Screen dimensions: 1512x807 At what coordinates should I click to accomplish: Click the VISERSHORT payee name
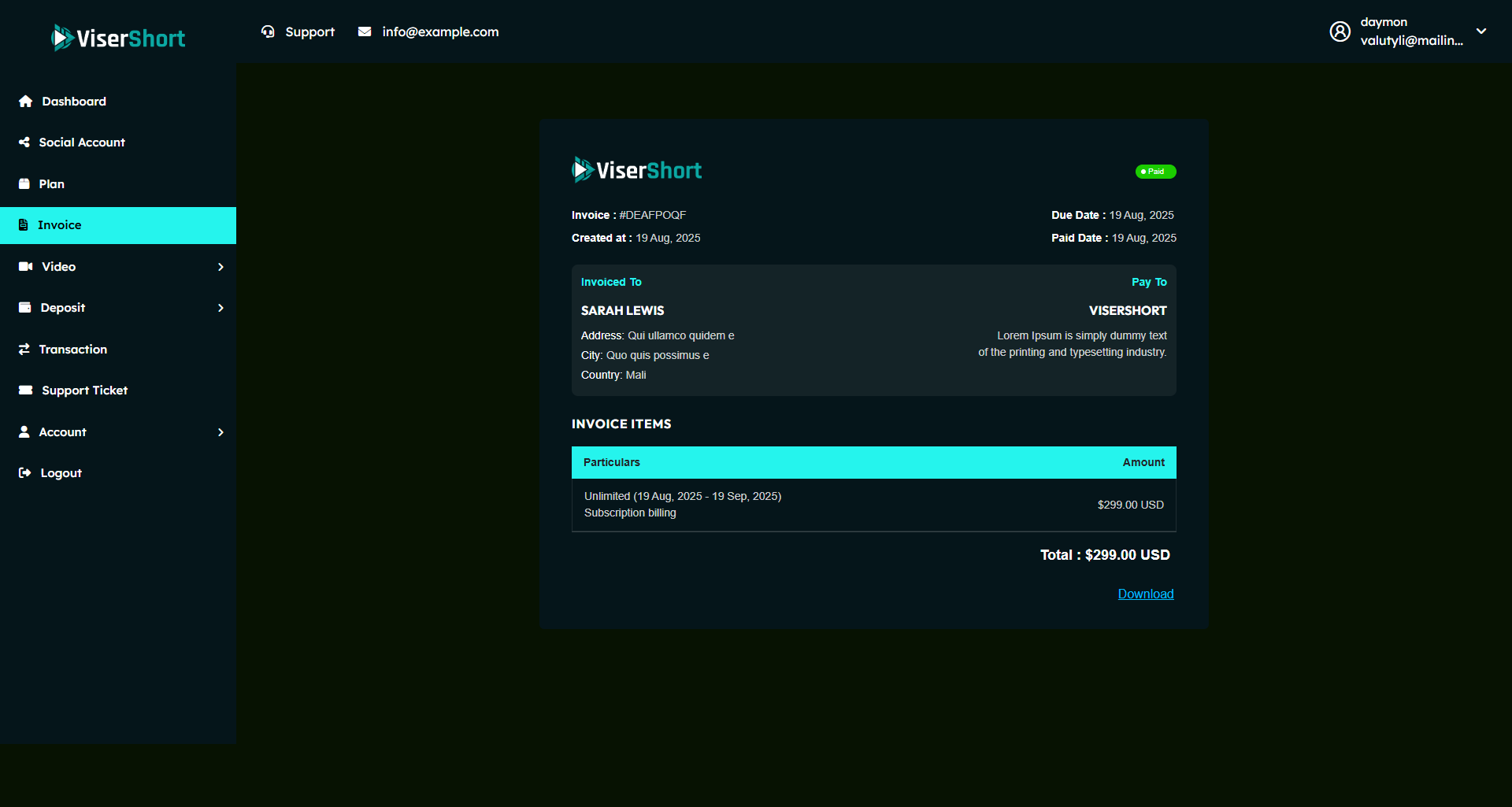click(x=1128, y=310)
